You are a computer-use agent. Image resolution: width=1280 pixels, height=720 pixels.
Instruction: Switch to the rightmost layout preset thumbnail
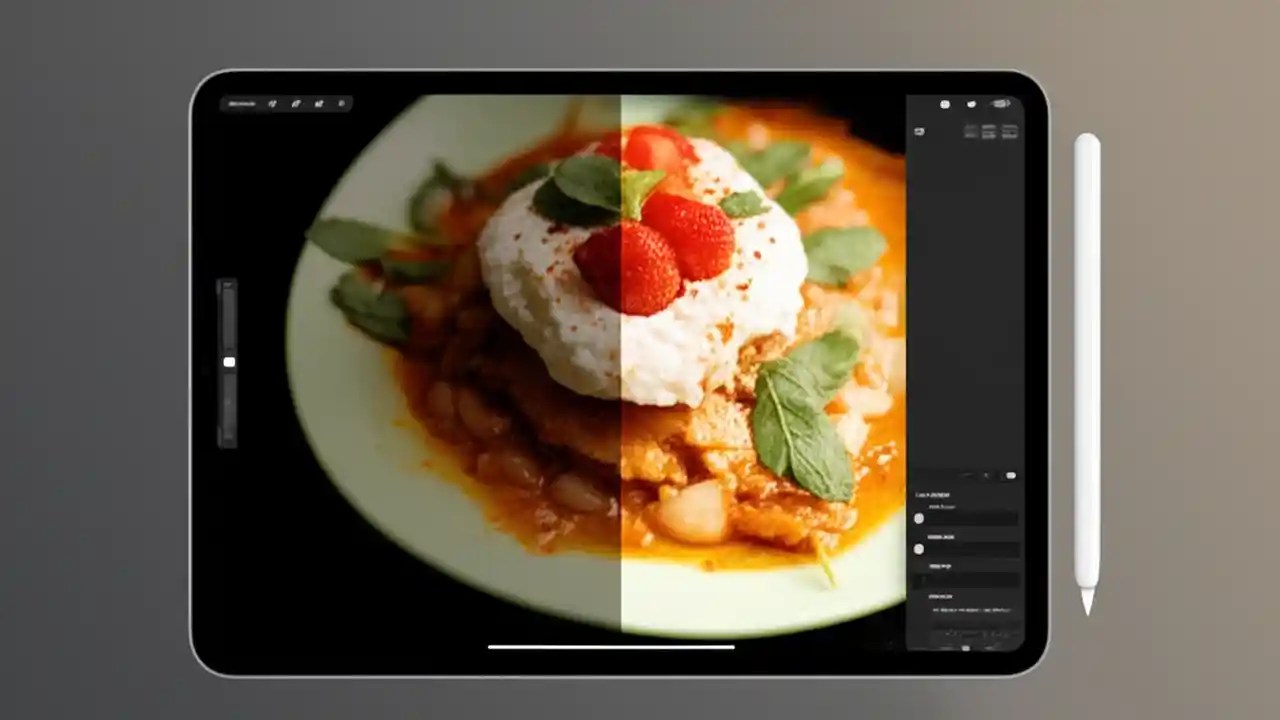tap(1008, 131)
